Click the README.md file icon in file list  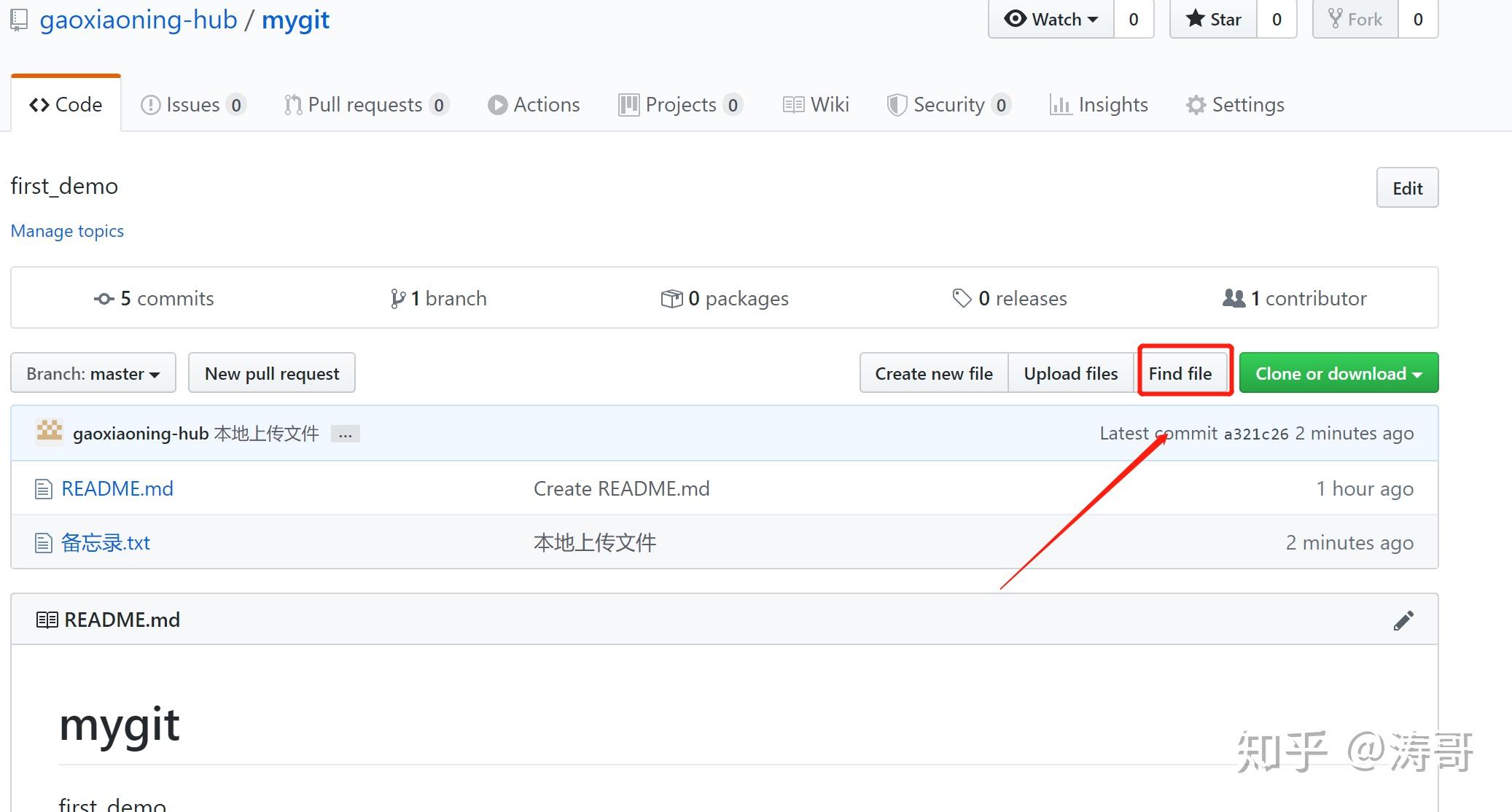pos(44,489)
